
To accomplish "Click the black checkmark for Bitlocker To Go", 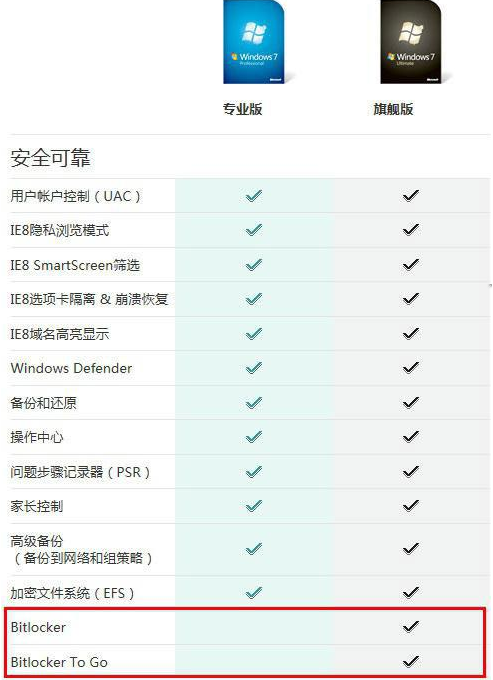I will pos(411,661).
